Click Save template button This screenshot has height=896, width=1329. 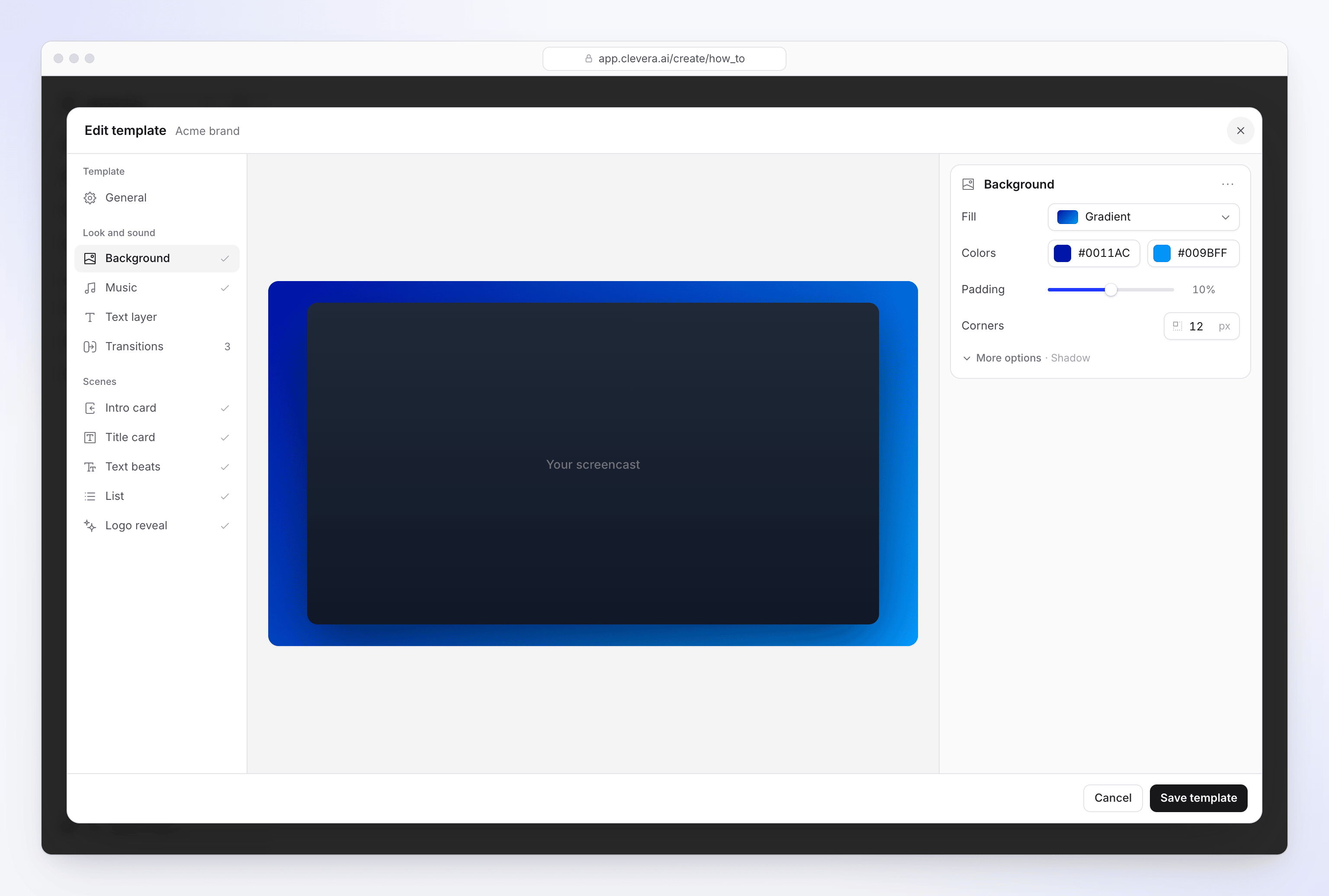[1198, 798]
